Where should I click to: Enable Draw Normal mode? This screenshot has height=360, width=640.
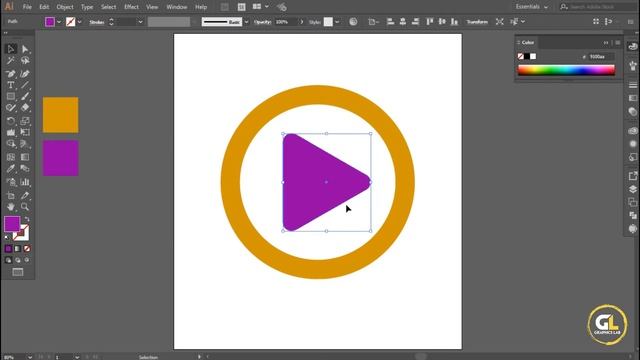coord(9,260)
